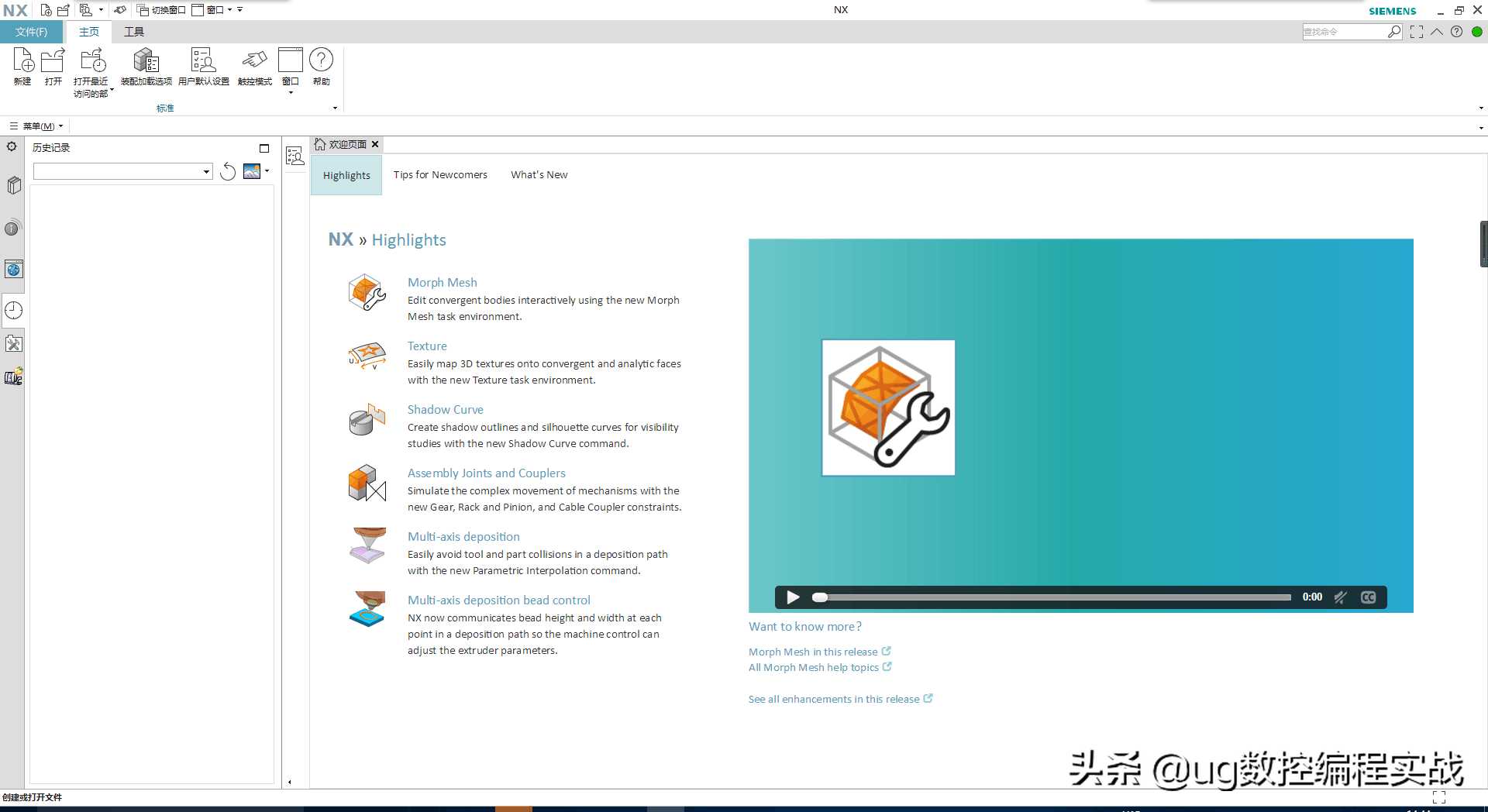This screenshot has width=1488, height=812.
Task: Maximize the 历史记录 panel
Action: click(264, 148)
